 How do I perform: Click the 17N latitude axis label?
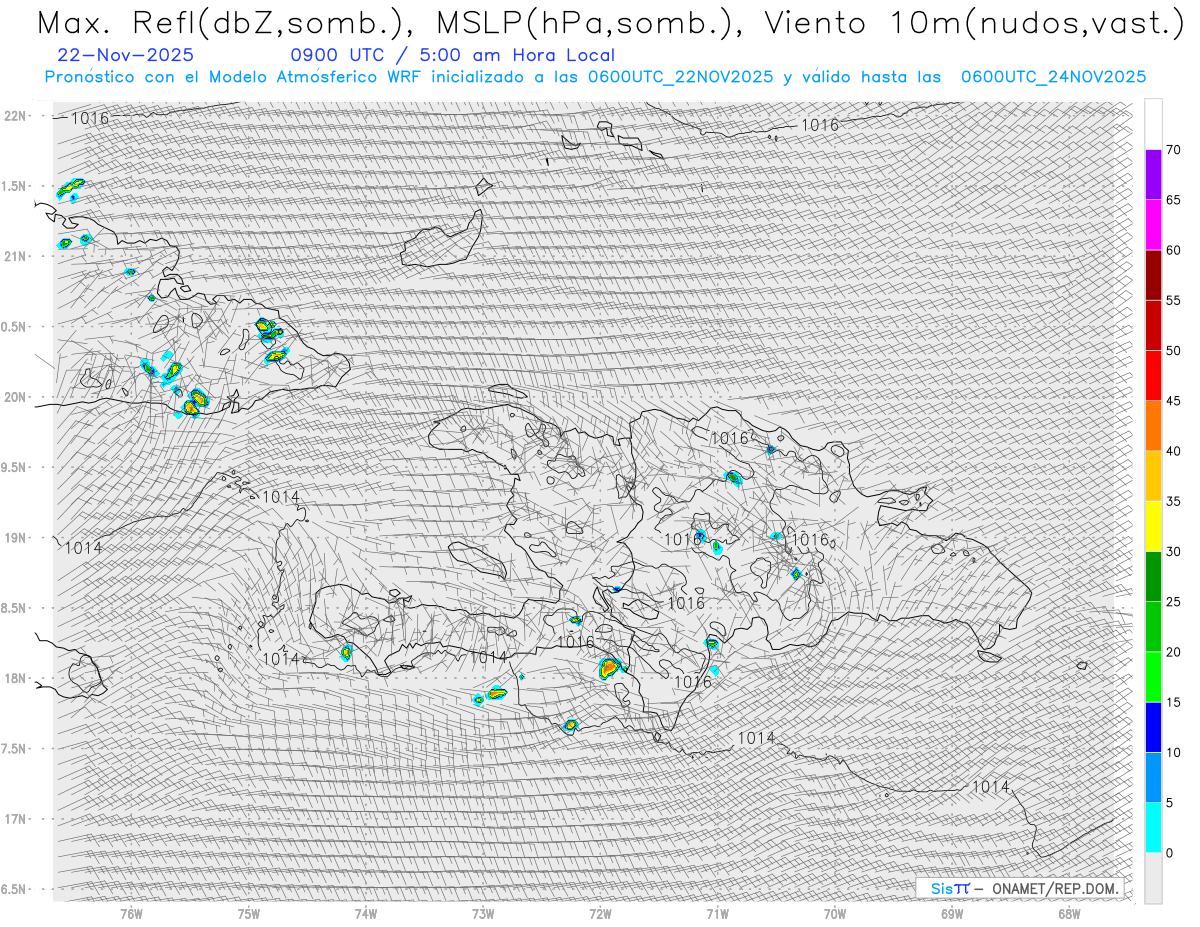coord(17,819)
